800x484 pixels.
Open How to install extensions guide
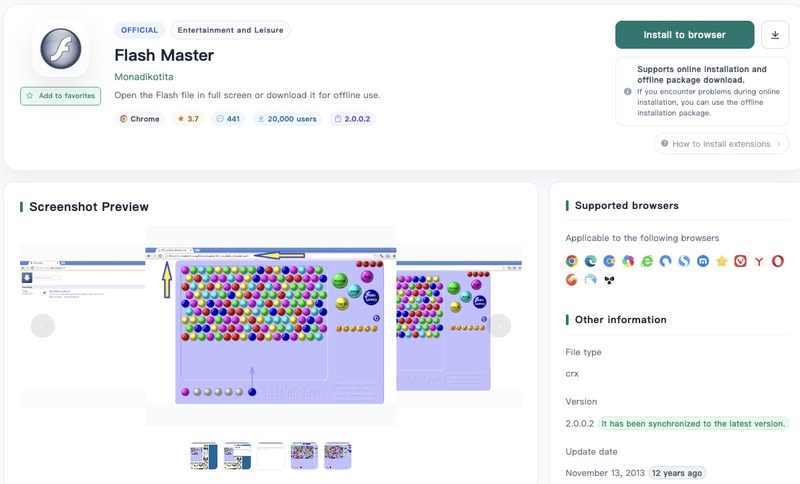pyautogui.click(x=721, y=144)
